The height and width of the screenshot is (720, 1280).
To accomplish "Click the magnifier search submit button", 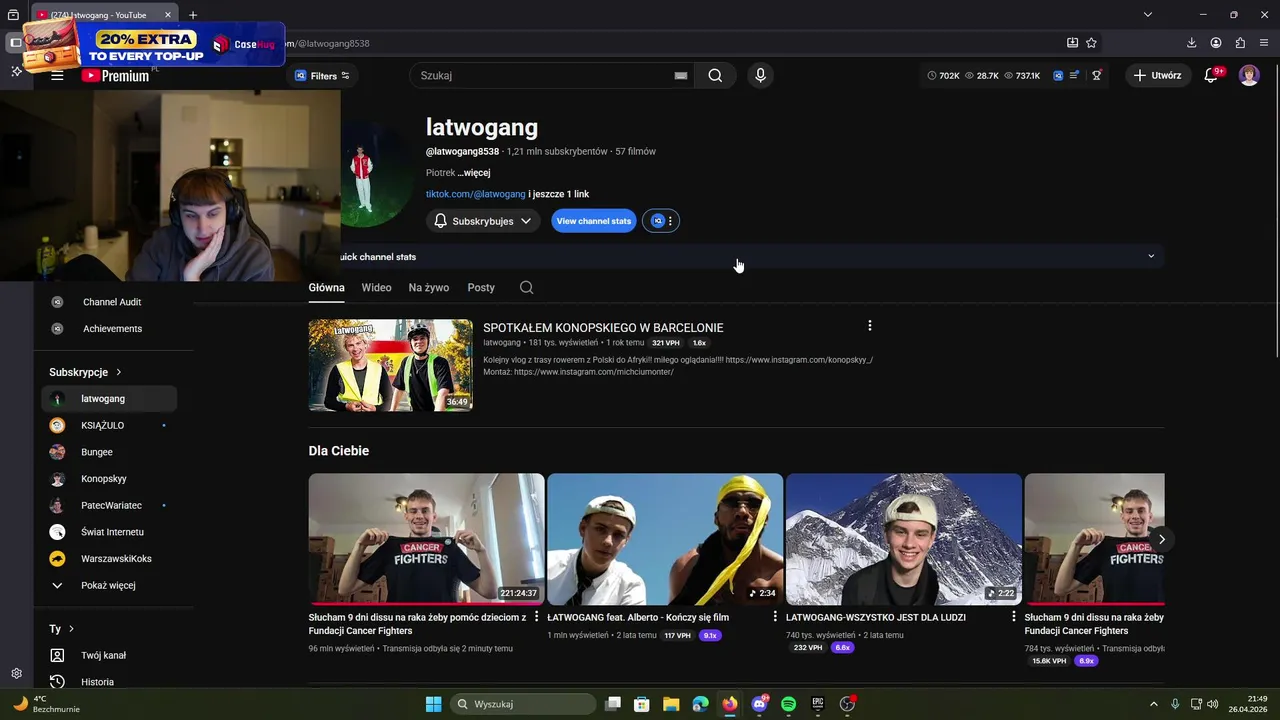I will (715, 75).
